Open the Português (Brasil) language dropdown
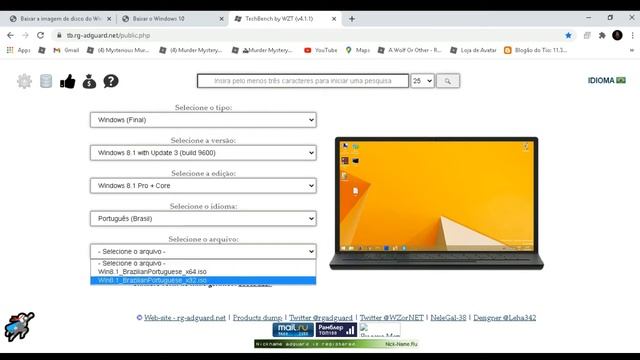 pyautogui.click(x=203, y=218)
